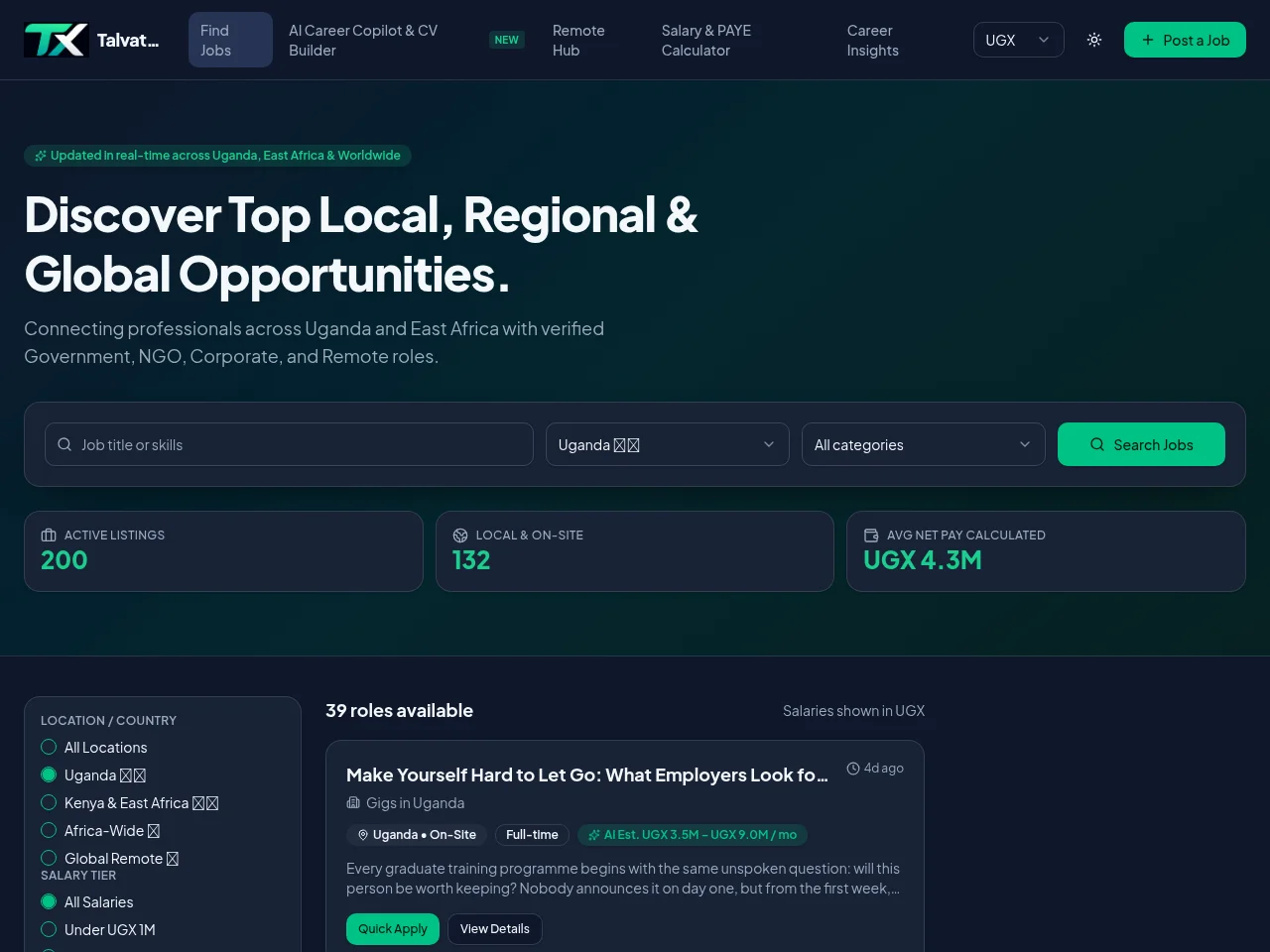Click the 132 local on-site value
The image size is (1270, 952).
[x=471, y=560]
